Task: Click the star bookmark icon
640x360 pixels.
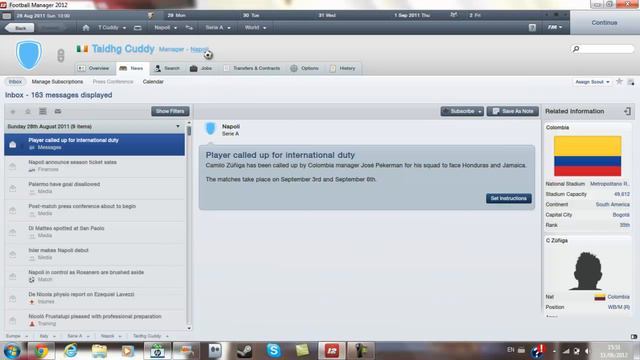Action: point(619,82)
